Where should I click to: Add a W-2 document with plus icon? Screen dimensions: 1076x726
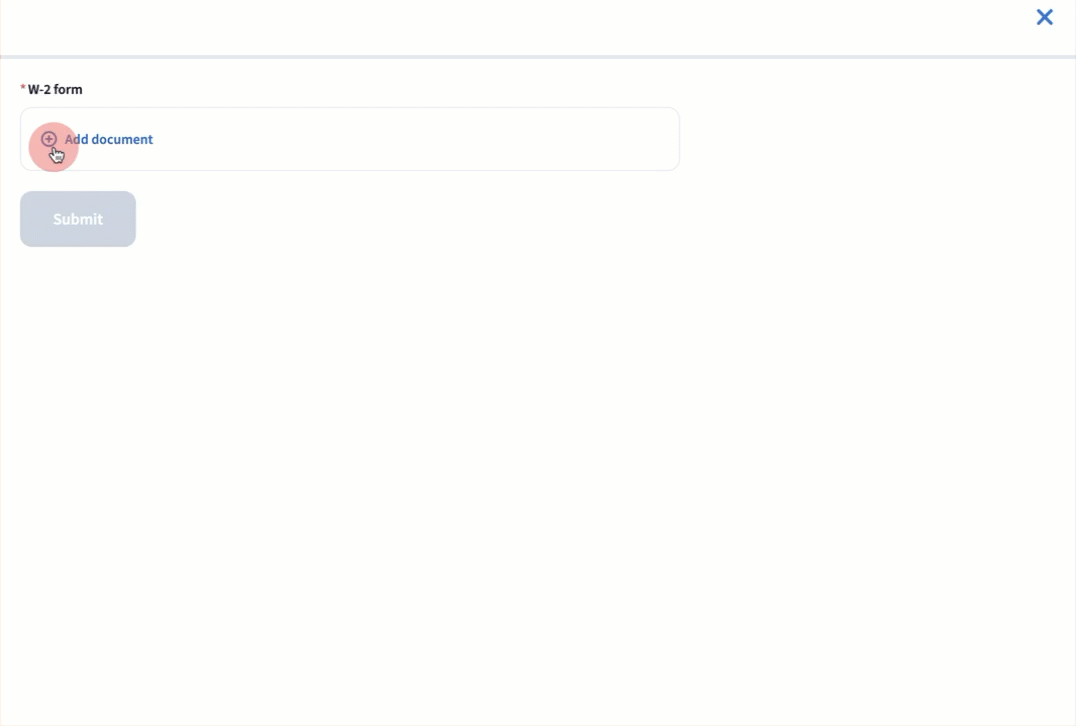click(x=49, y=139)
